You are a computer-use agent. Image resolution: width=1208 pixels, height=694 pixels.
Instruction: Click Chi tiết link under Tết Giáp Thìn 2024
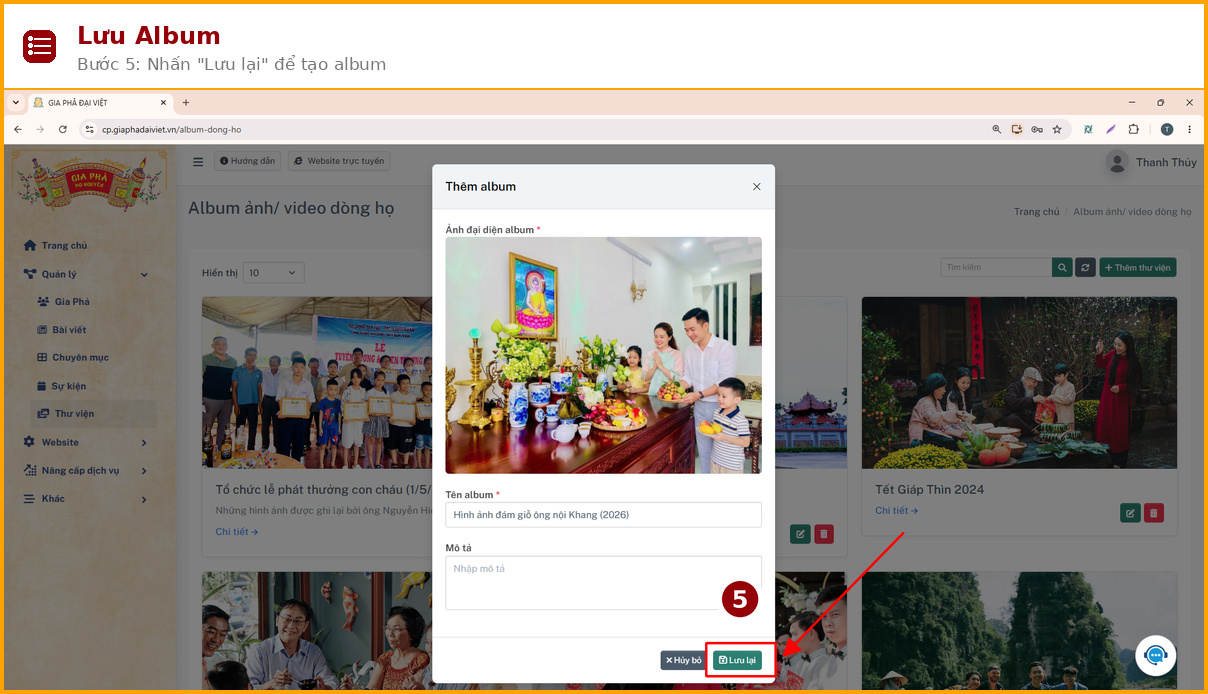coord(896,511)
